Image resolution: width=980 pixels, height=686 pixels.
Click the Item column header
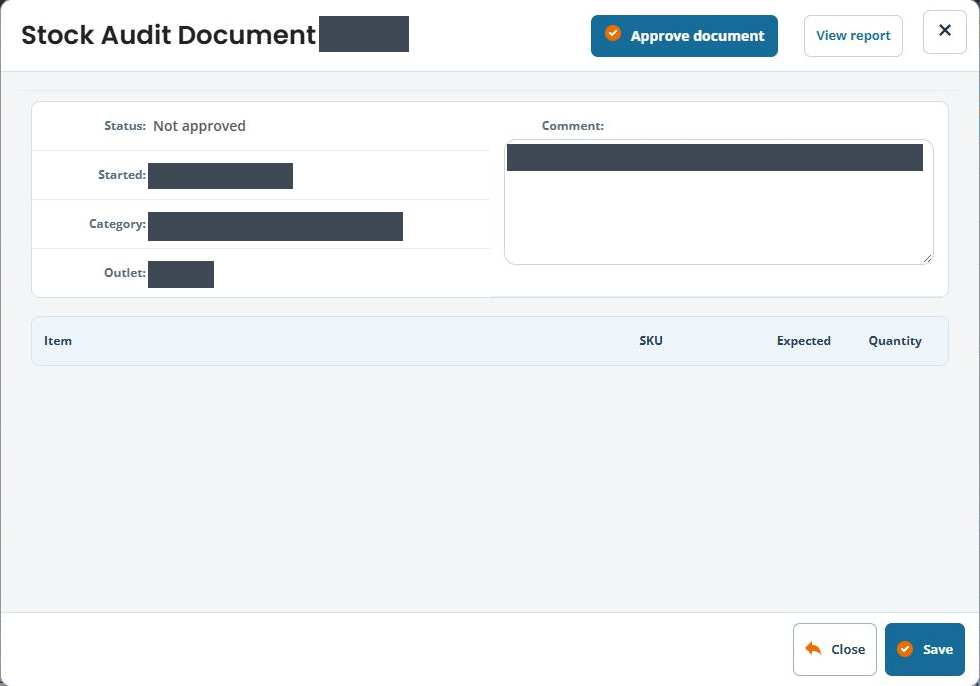click(58, 341)
